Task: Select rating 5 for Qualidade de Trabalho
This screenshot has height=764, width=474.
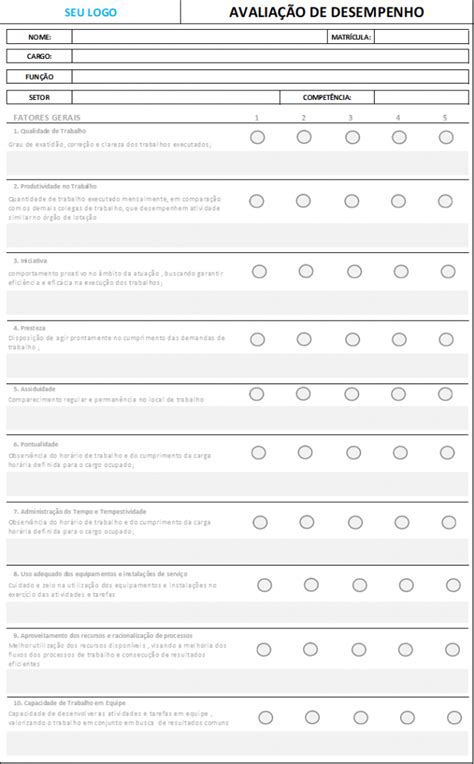Action: [446, 137]
